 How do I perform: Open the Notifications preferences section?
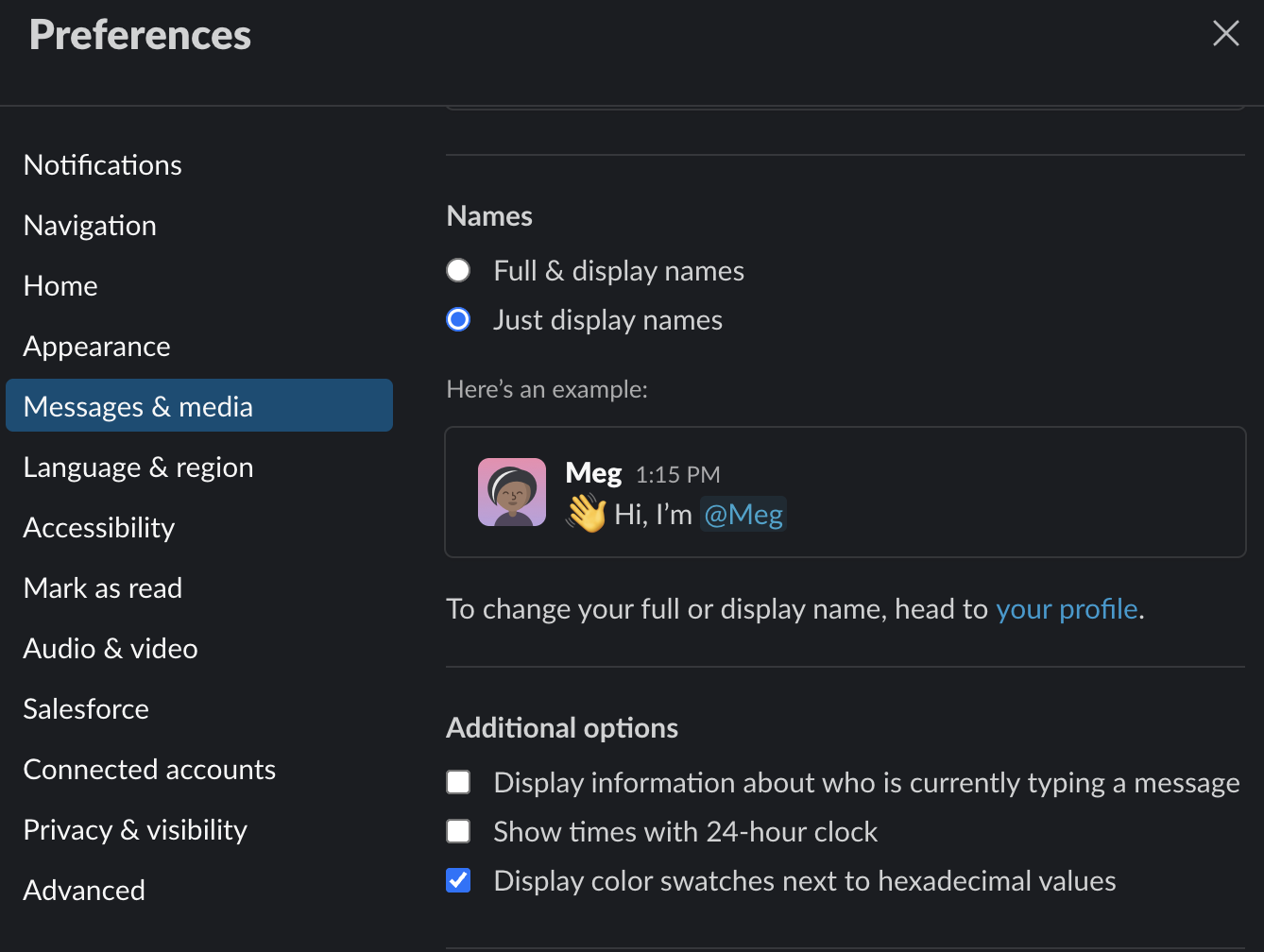103,165
